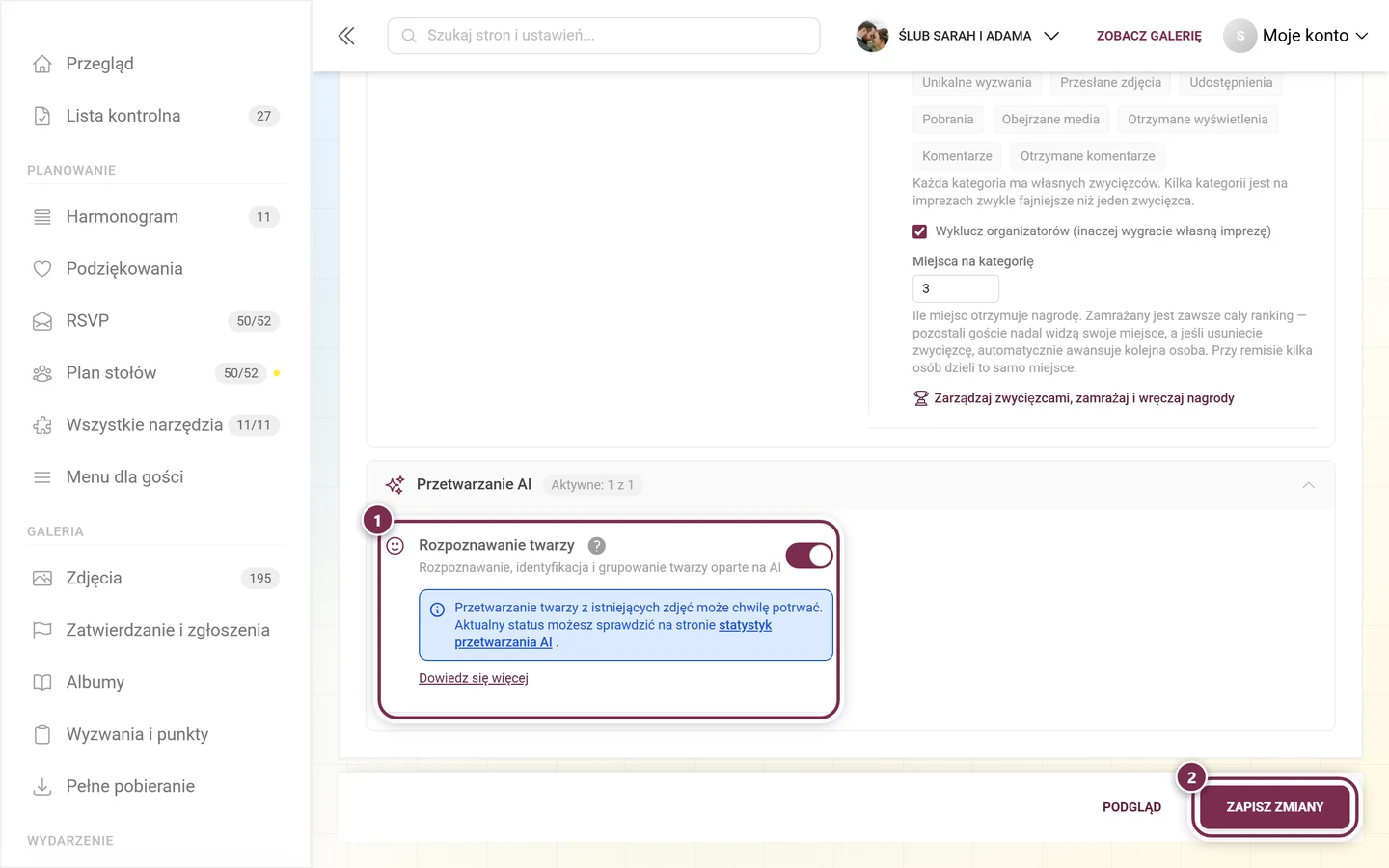Image resolution: width=1389 pixels, height=868 pixels.
Task: Collapse the Przetwarzanie AI section chevron
Action: (x=1309, y=485)
